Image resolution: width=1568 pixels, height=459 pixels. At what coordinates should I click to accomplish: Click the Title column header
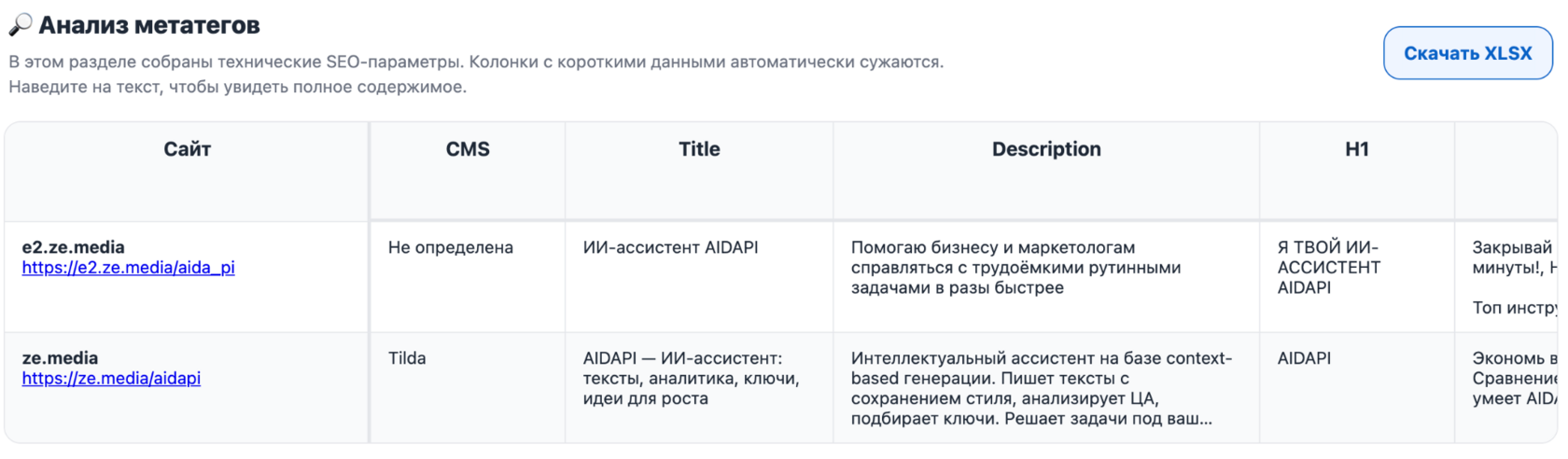pos(699,149)
